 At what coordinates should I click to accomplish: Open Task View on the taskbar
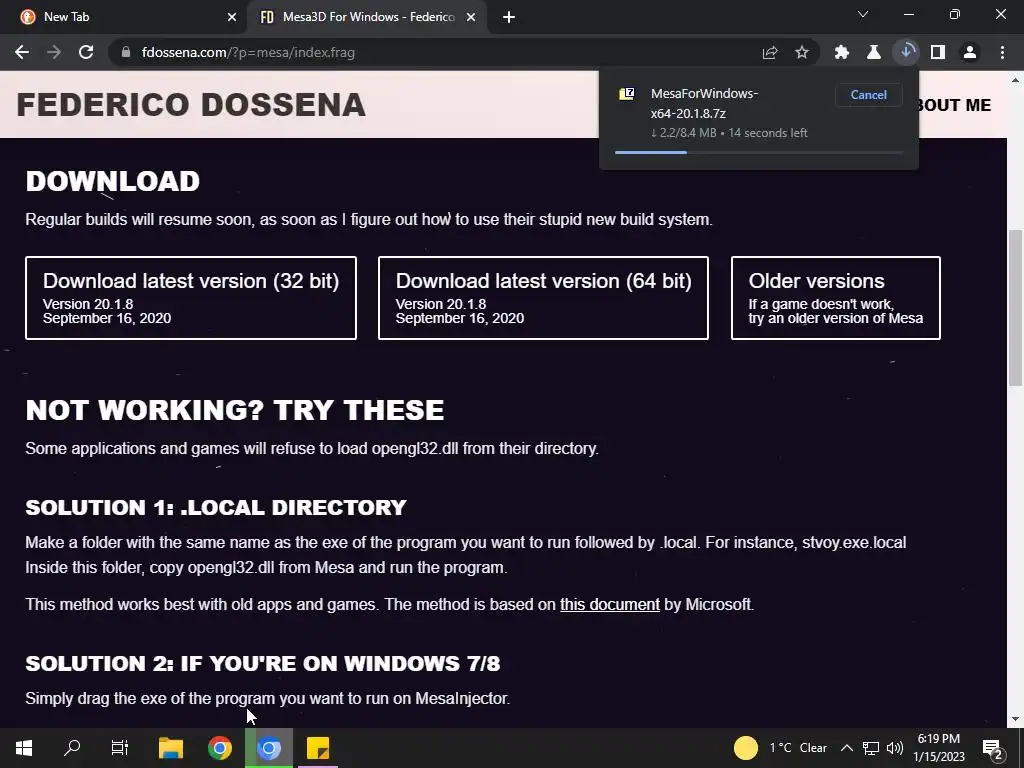coord(120,748)
